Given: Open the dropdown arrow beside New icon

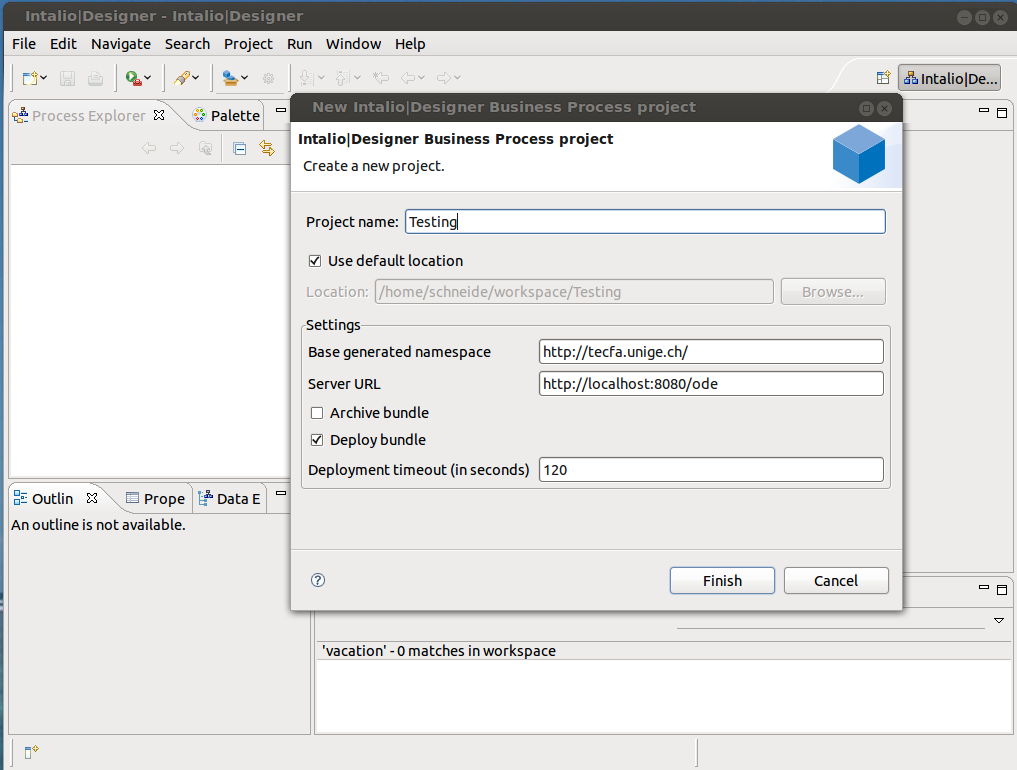Looking at the screenshot, I should point(44,78).
